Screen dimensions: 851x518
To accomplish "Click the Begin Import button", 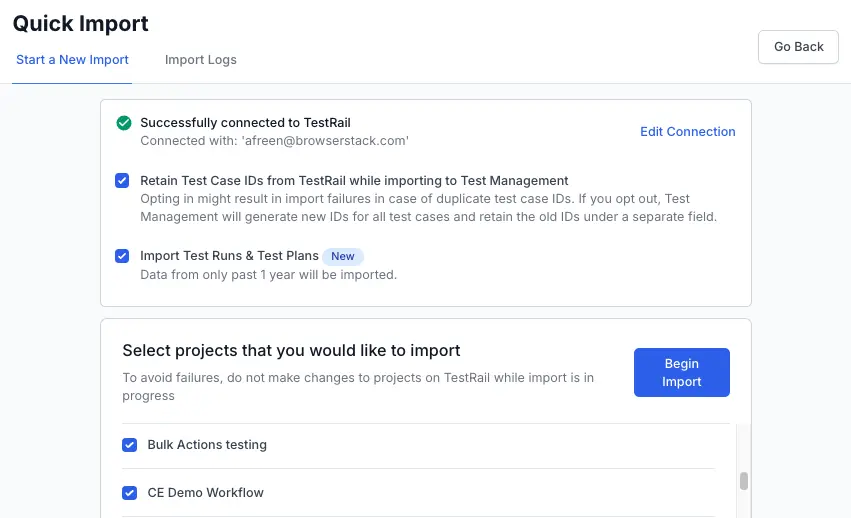I will (681, 373).
